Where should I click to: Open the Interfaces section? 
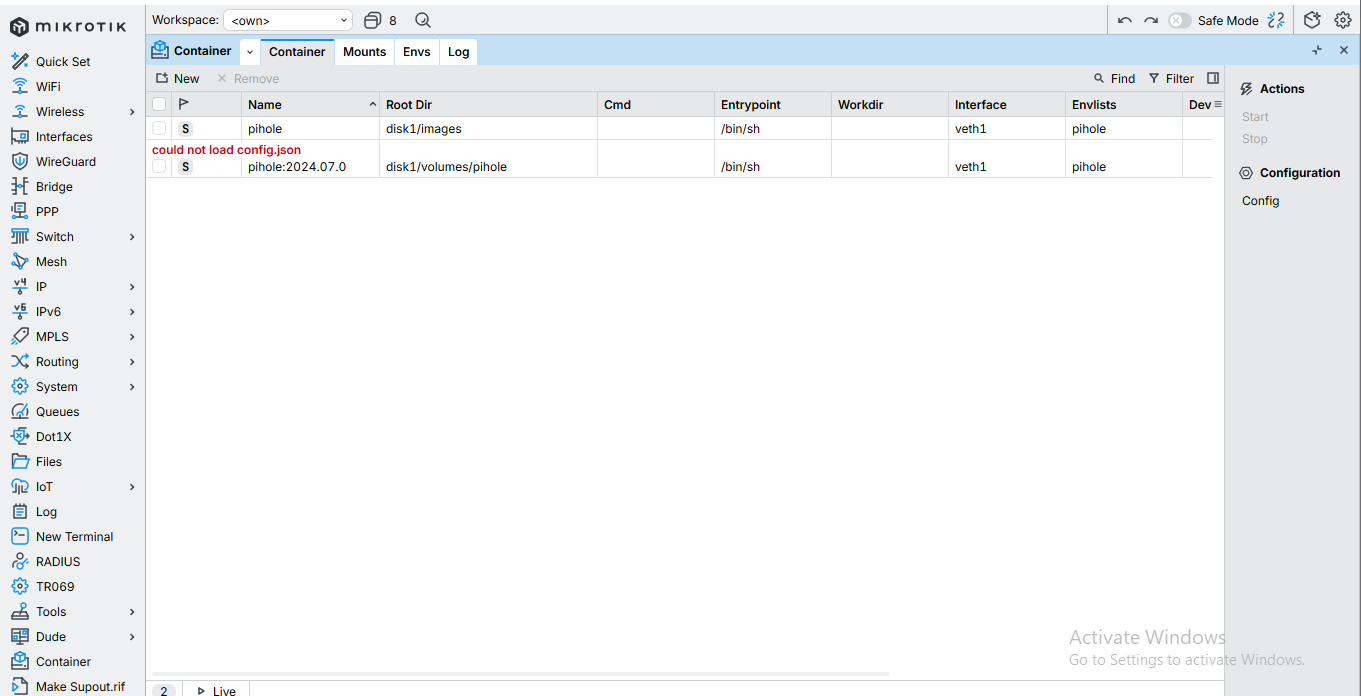tap(64, 136)
